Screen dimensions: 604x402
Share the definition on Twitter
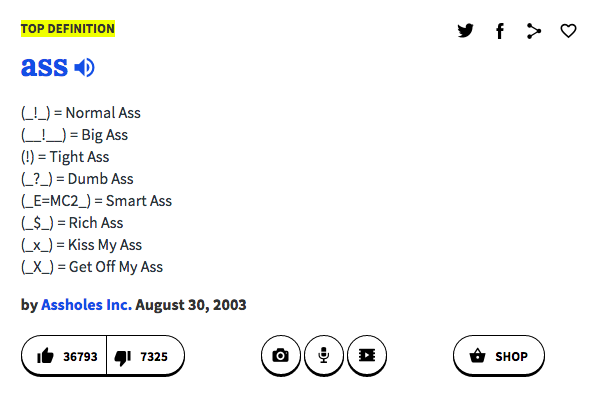tap(465, 31)
